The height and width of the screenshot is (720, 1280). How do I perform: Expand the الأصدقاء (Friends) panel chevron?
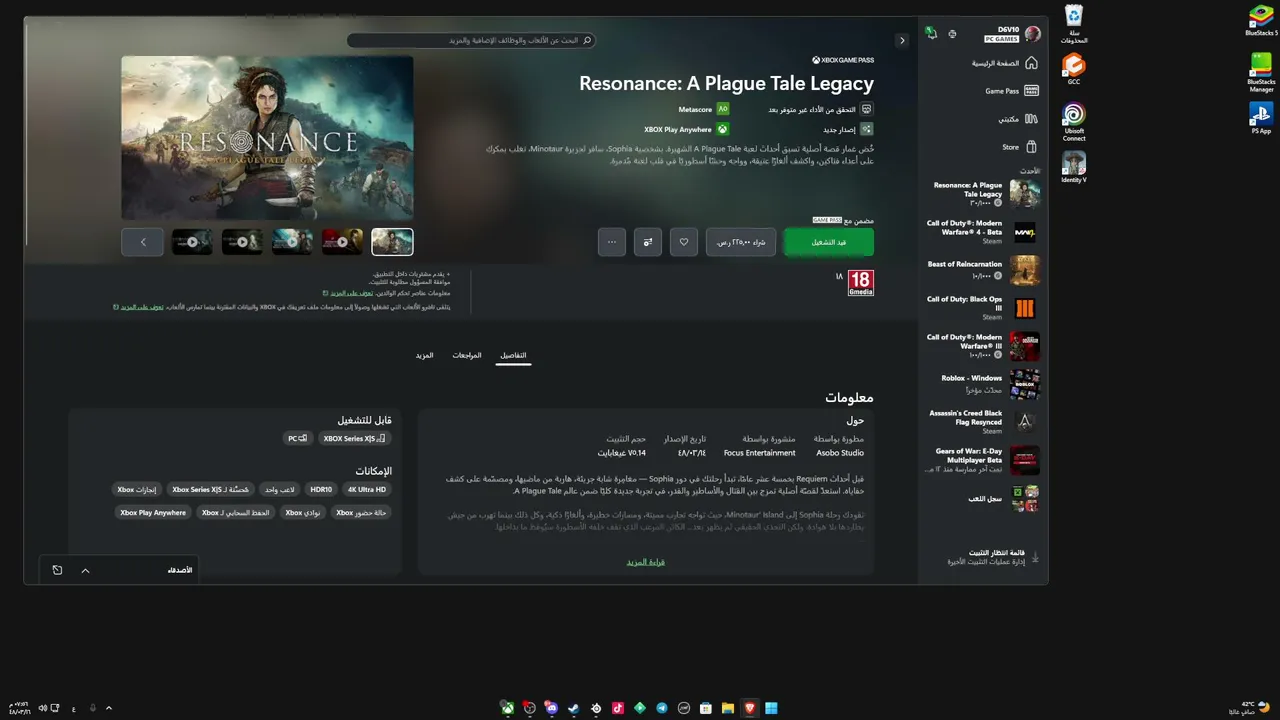(85, 570)
